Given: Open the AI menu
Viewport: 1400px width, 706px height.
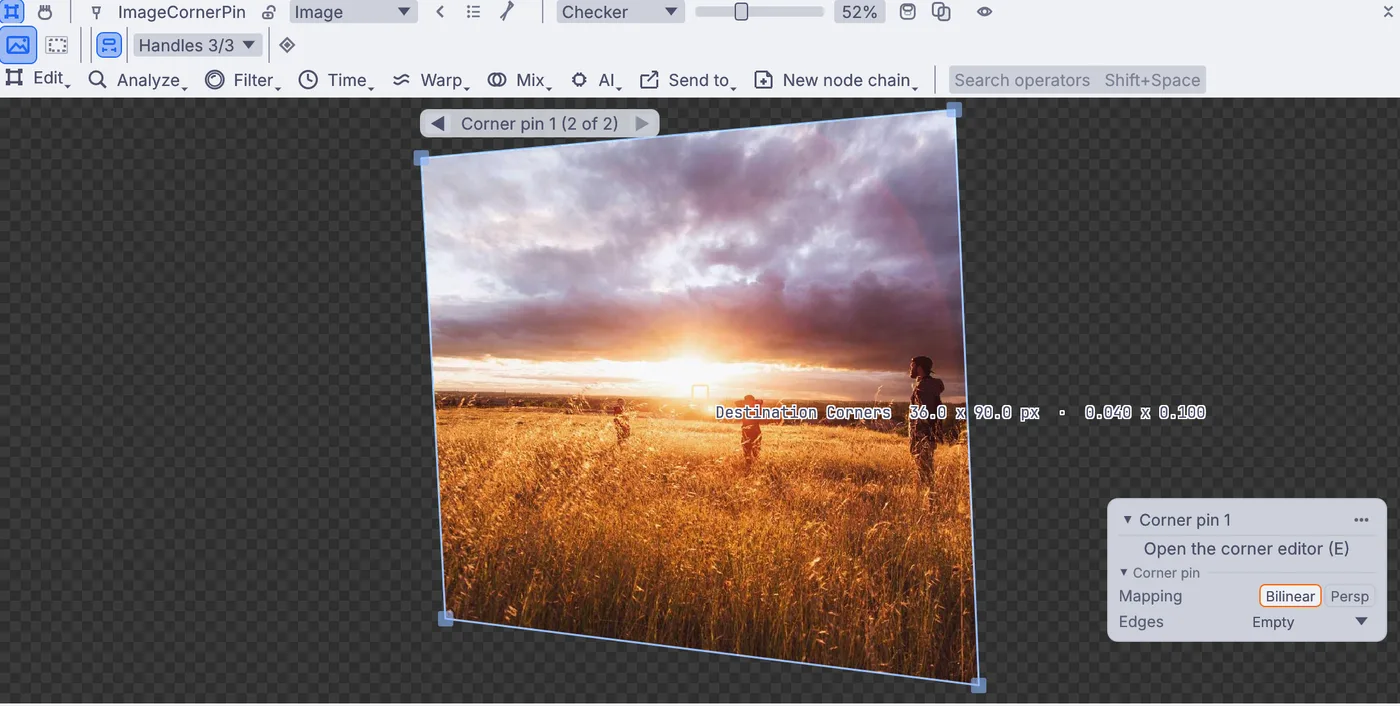Looking at the screenshot, I should coord(596,80).
